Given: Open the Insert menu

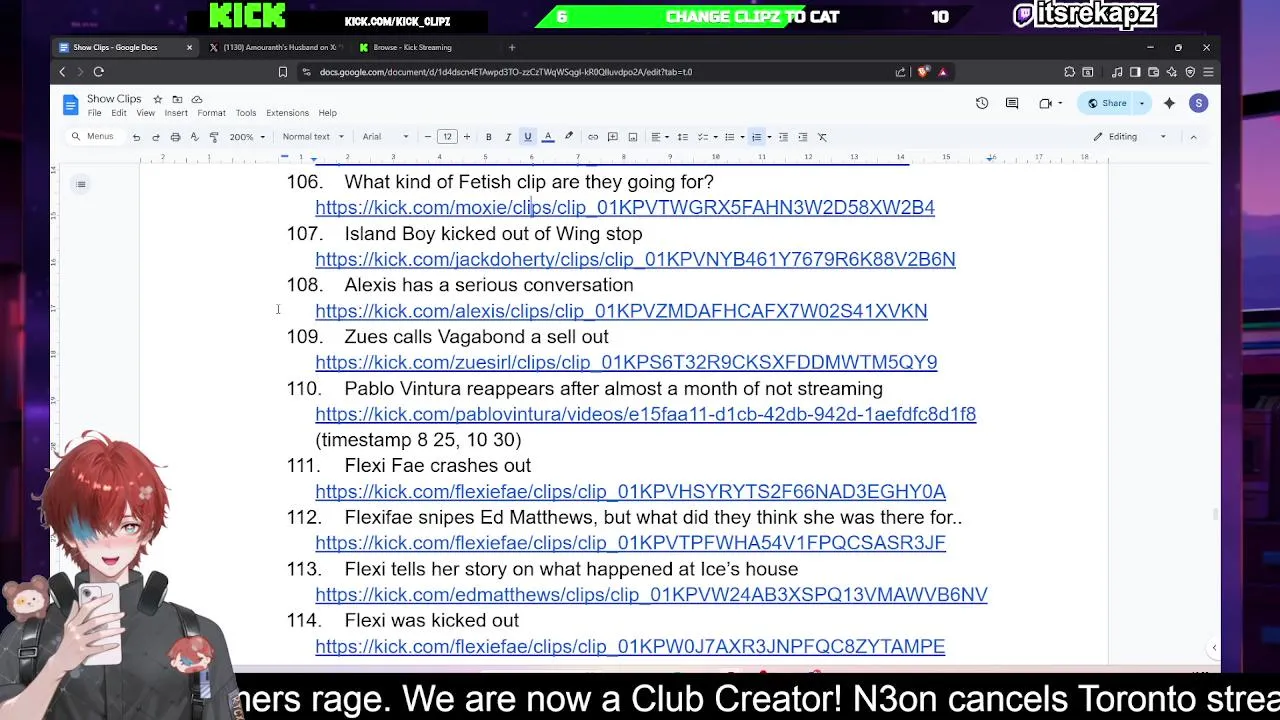Looking at the screenshot, I should click(176, 113).
